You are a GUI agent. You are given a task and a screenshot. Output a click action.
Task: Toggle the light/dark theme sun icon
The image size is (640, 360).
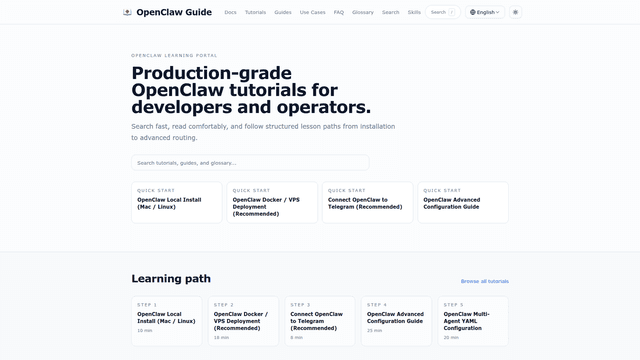coord(516,12)
